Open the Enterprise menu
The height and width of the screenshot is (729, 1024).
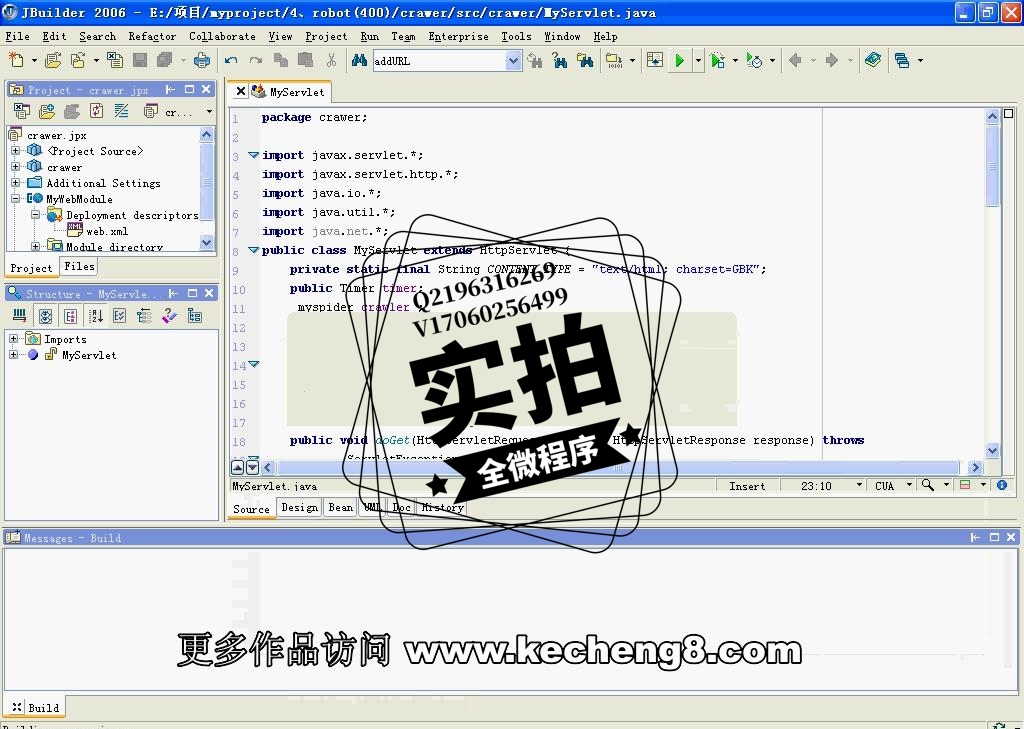[458, 37]
